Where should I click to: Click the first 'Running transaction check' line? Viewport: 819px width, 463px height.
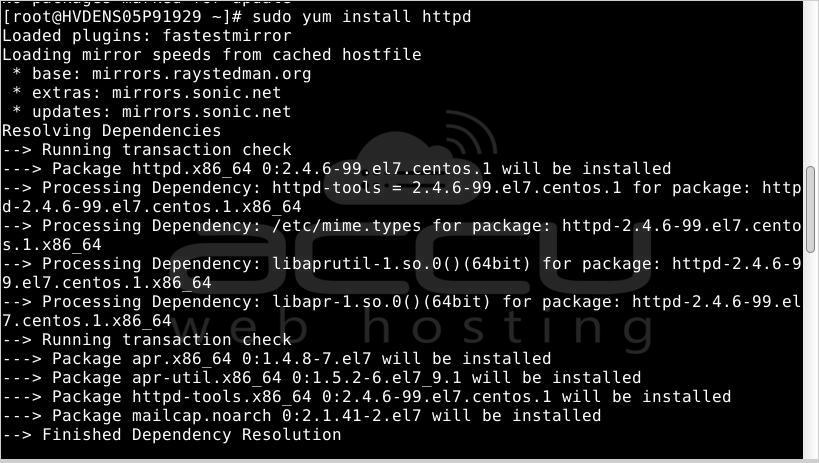coord(147,150)
